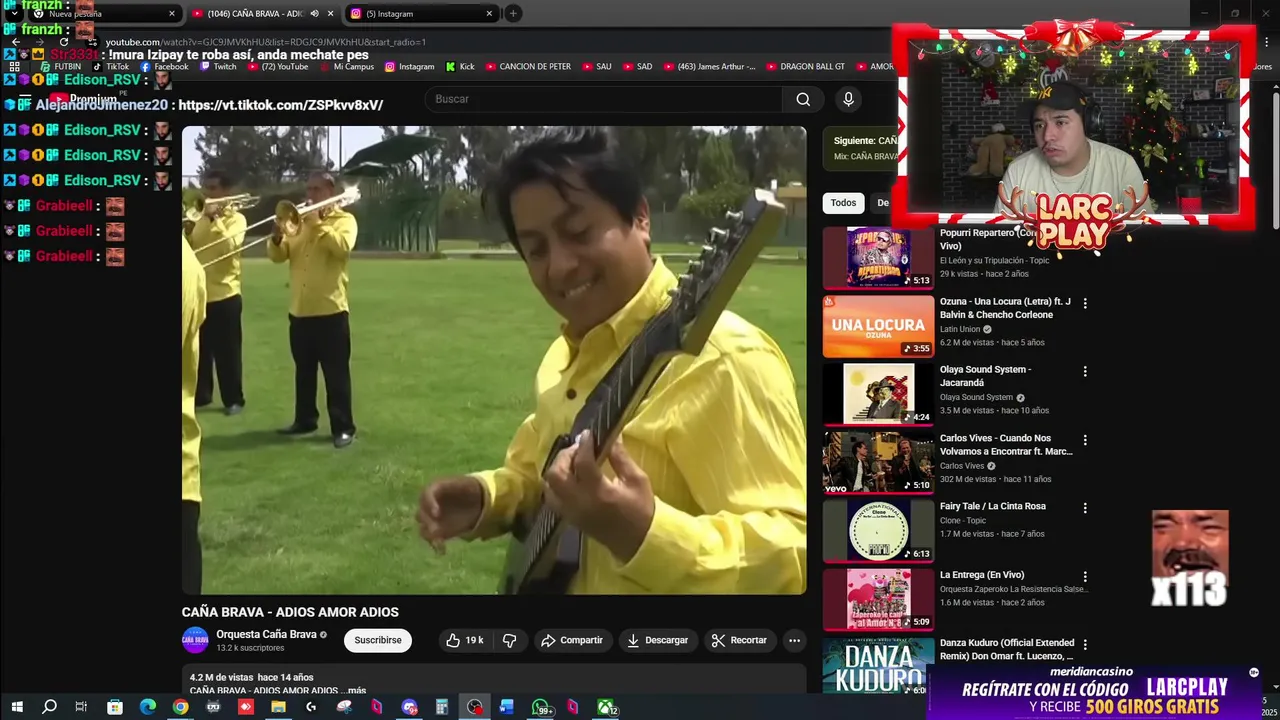Viewport: 1280px width, 720px height.
Task: Open the Kick bookmark
Action: pyautogui.click(x=460, y=67)
